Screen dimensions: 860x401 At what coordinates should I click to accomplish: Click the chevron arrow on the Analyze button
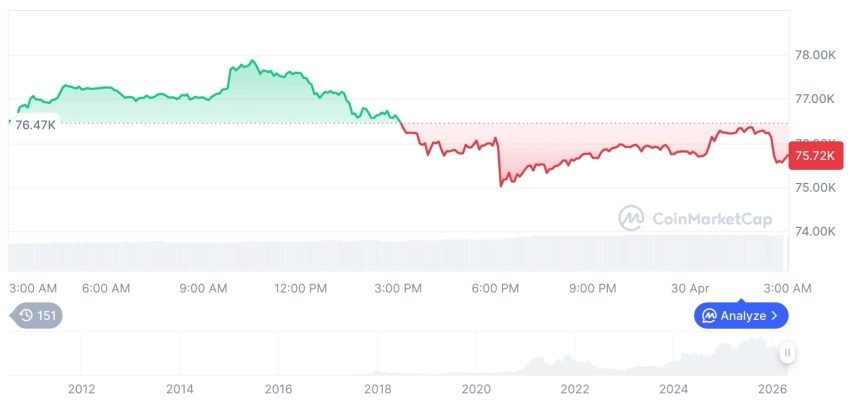(774, 316)
